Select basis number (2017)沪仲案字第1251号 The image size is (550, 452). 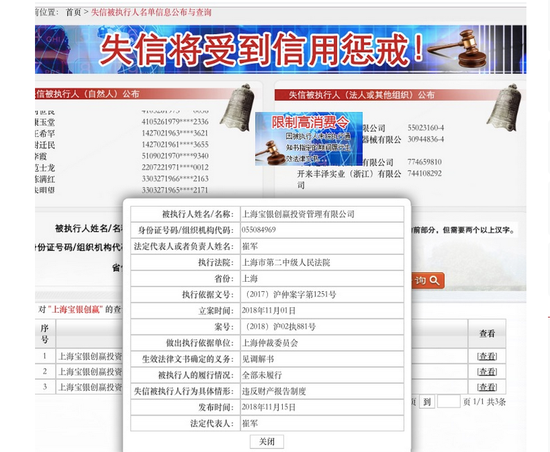[289, 295]
